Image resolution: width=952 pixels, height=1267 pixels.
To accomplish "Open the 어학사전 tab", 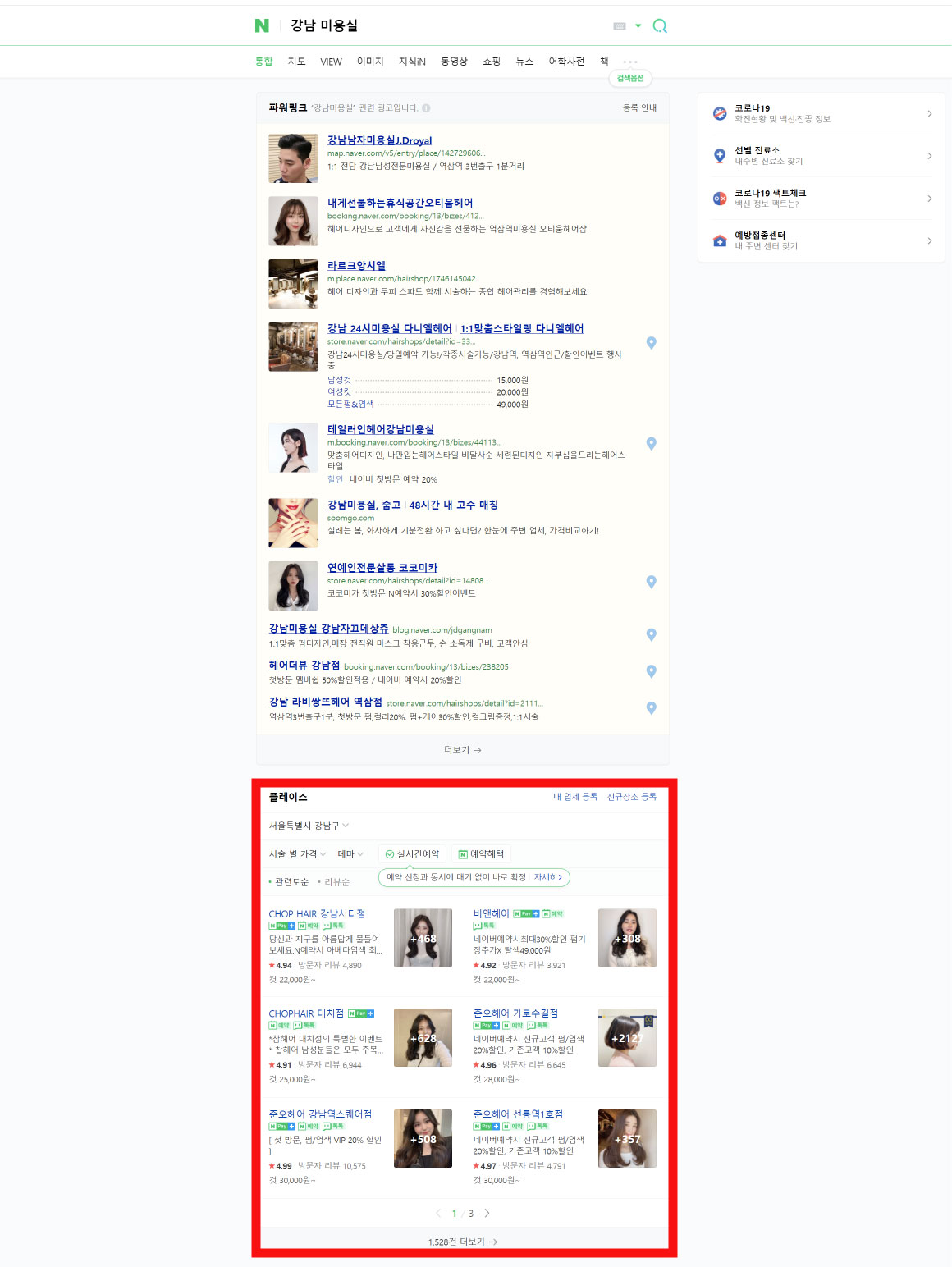I will click(x=566, y=62).
